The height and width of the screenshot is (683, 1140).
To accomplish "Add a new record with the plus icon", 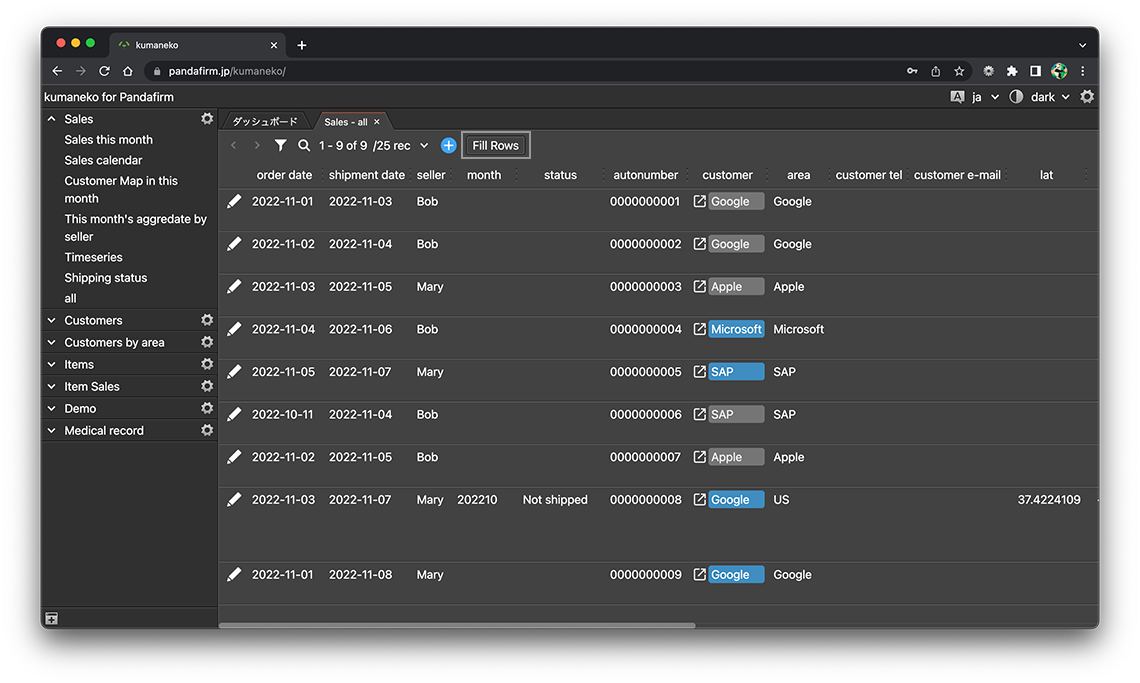I will (x=448, y=146).
